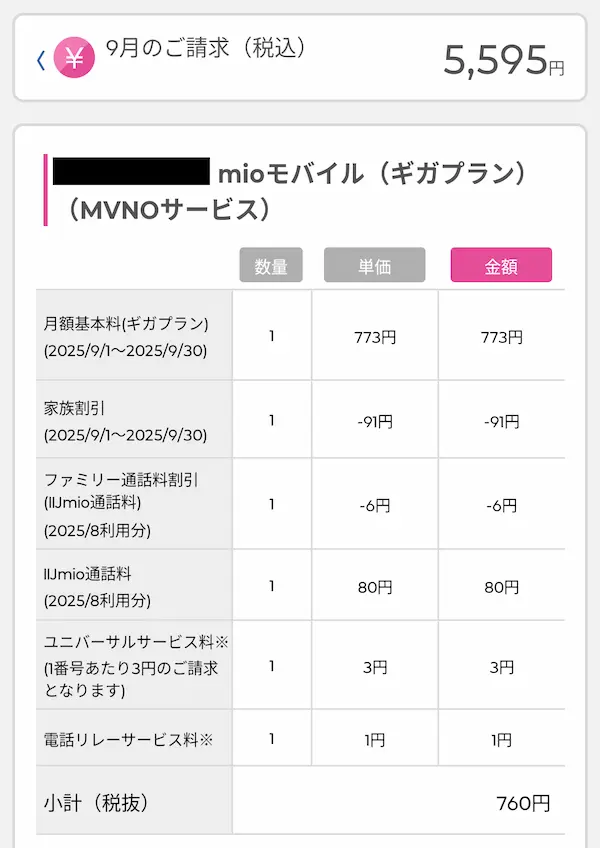
Task: Click the 760円 subtotal amount
Action: (522, 802)
